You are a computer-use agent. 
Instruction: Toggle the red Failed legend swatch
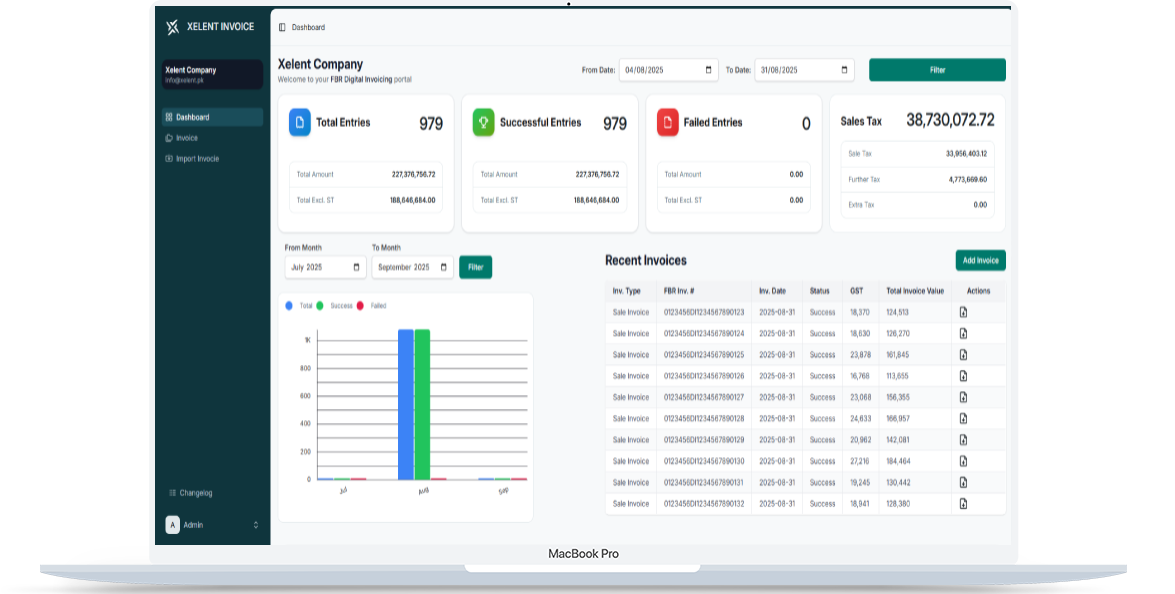[x=360, y=306]
